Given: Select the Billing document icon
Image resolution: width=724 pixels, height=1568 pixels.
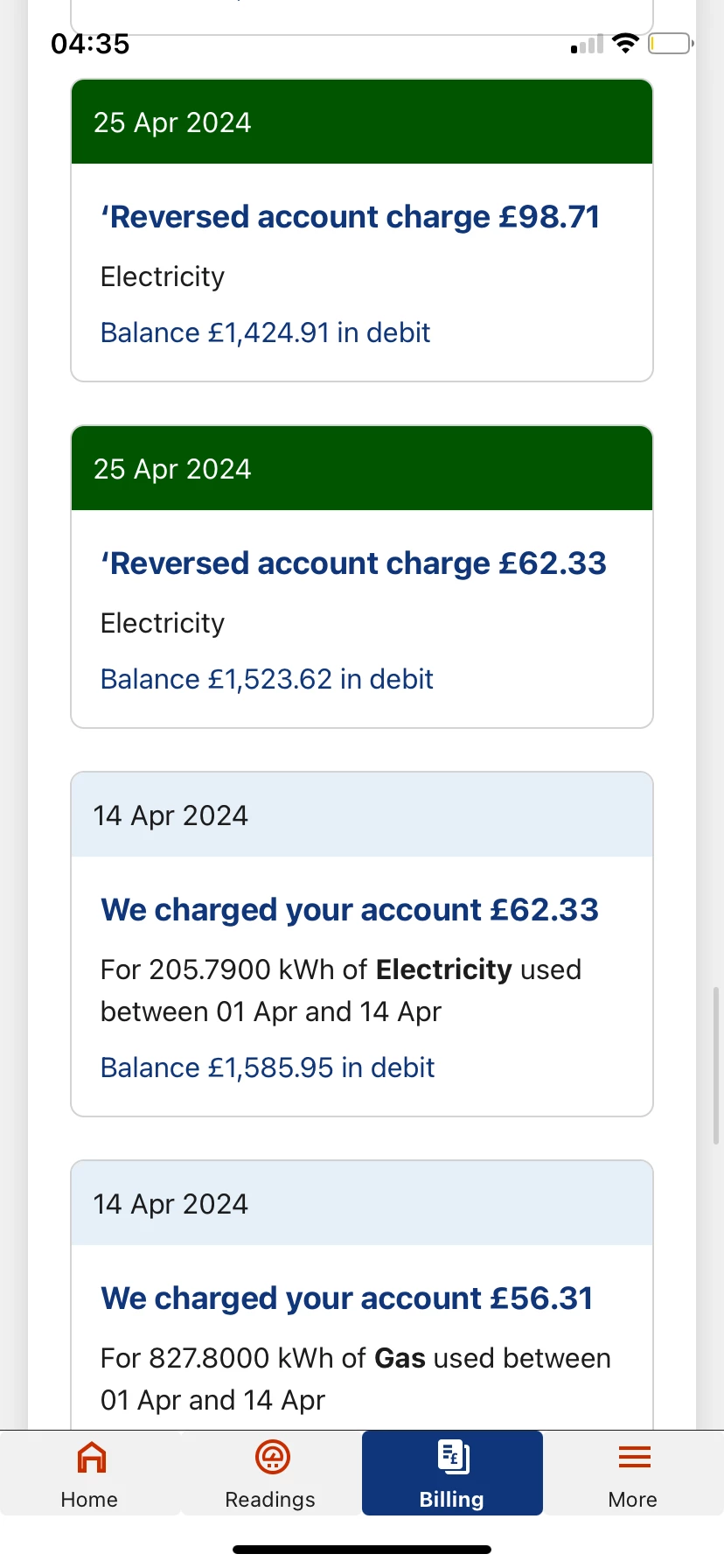Looking at the screenshot, I should click(x=453, y=1457).
